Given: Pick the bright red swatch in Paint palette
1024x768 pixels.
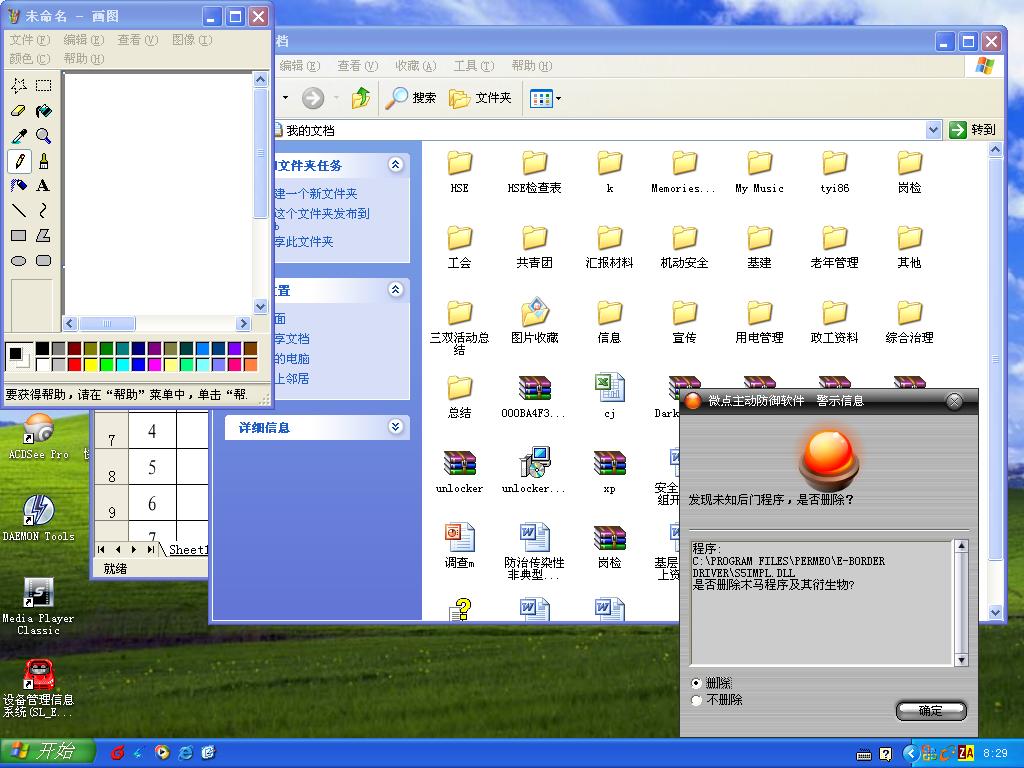Looking at the screenshot, I should pos(74,364).
